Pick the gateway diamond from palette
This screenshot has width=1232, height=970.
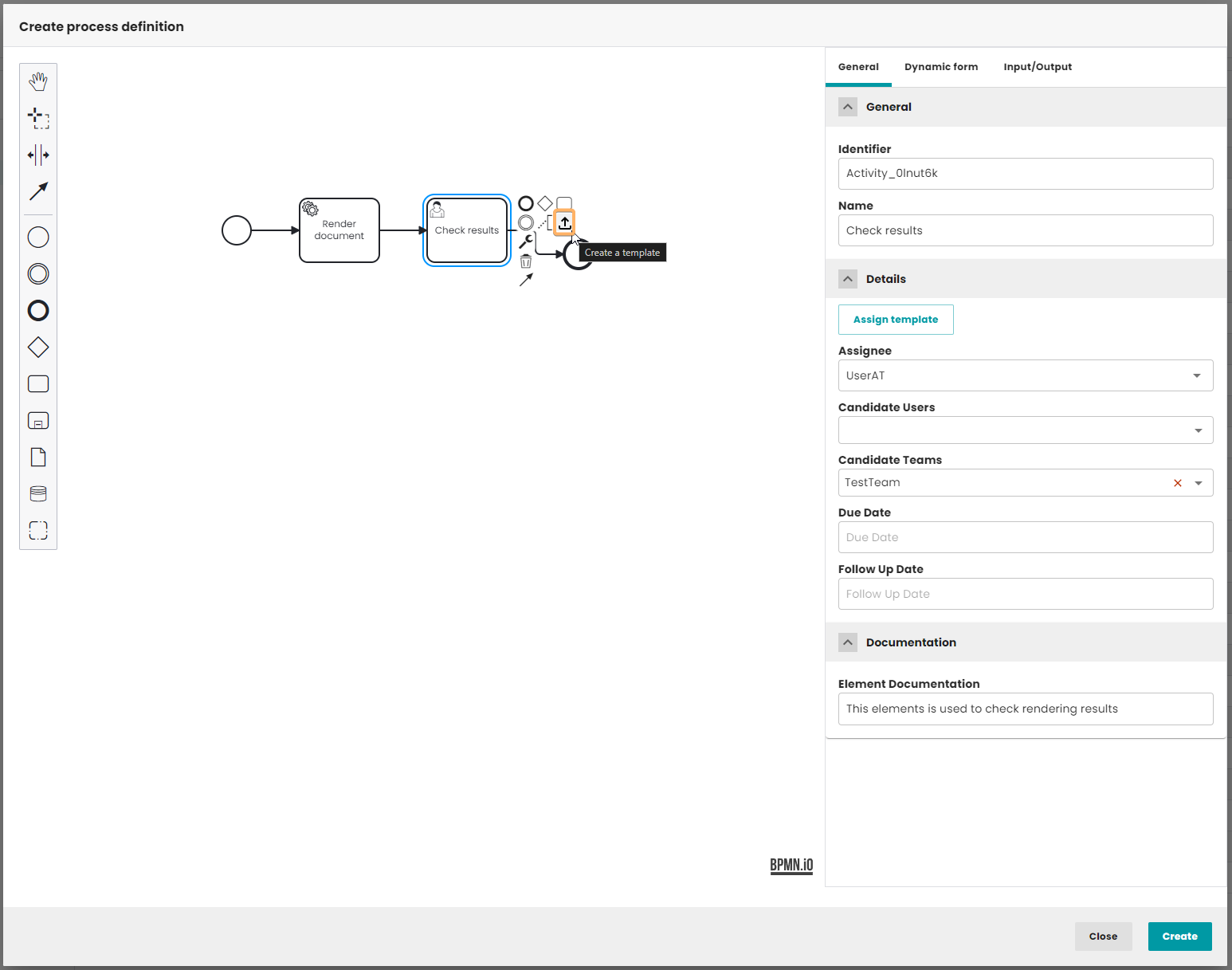pyautogui.click(x=38, y=348)
